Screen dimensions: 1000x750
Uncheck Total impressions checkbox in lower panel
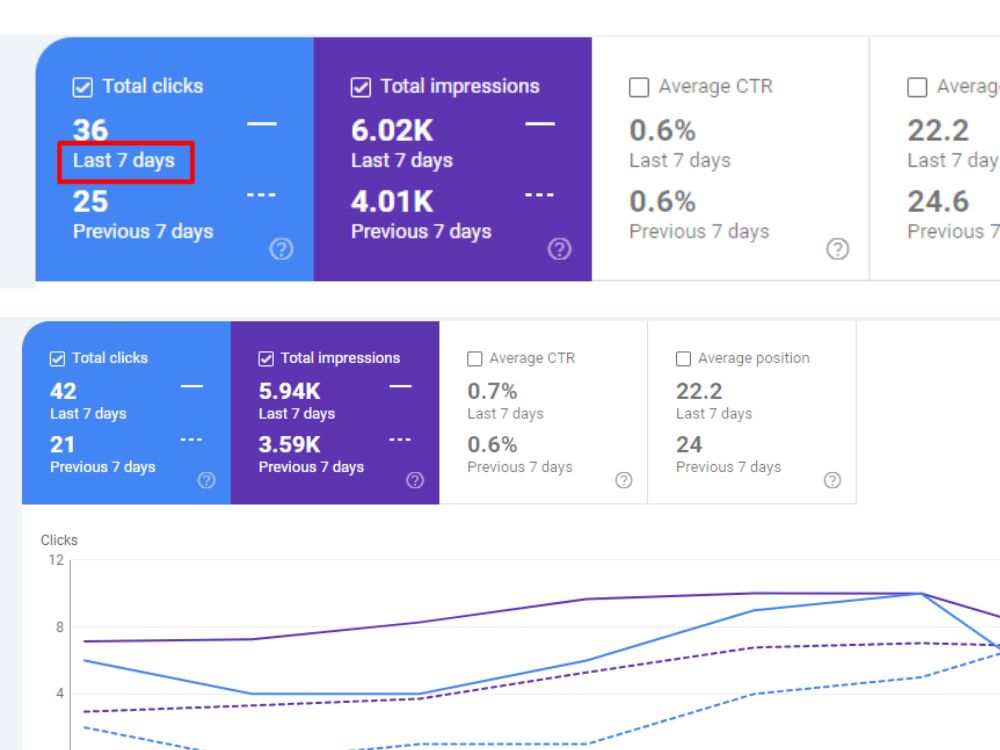(266, 359)
